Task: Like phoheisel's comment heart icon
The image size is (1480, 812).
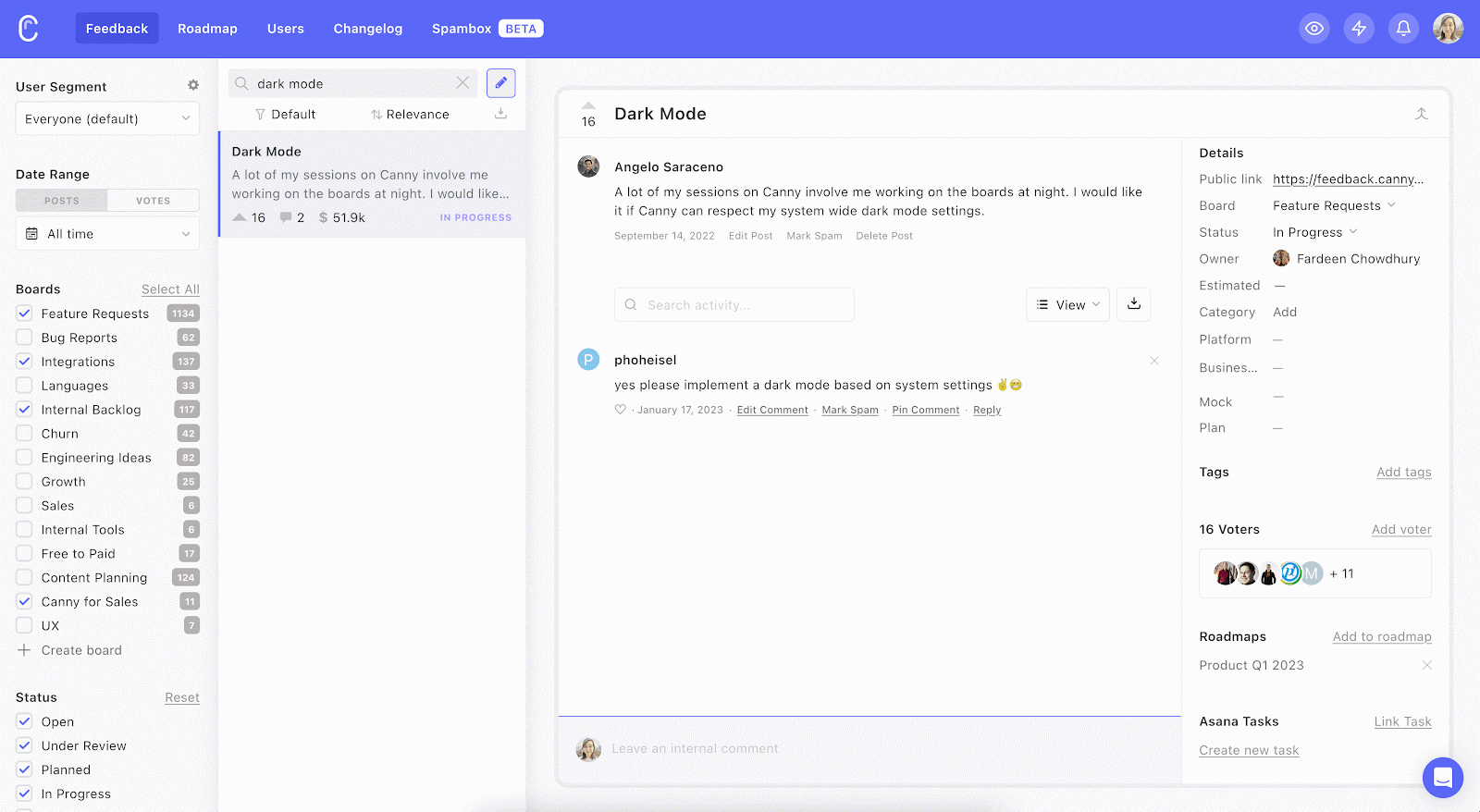Action: (x=621, y=410)
